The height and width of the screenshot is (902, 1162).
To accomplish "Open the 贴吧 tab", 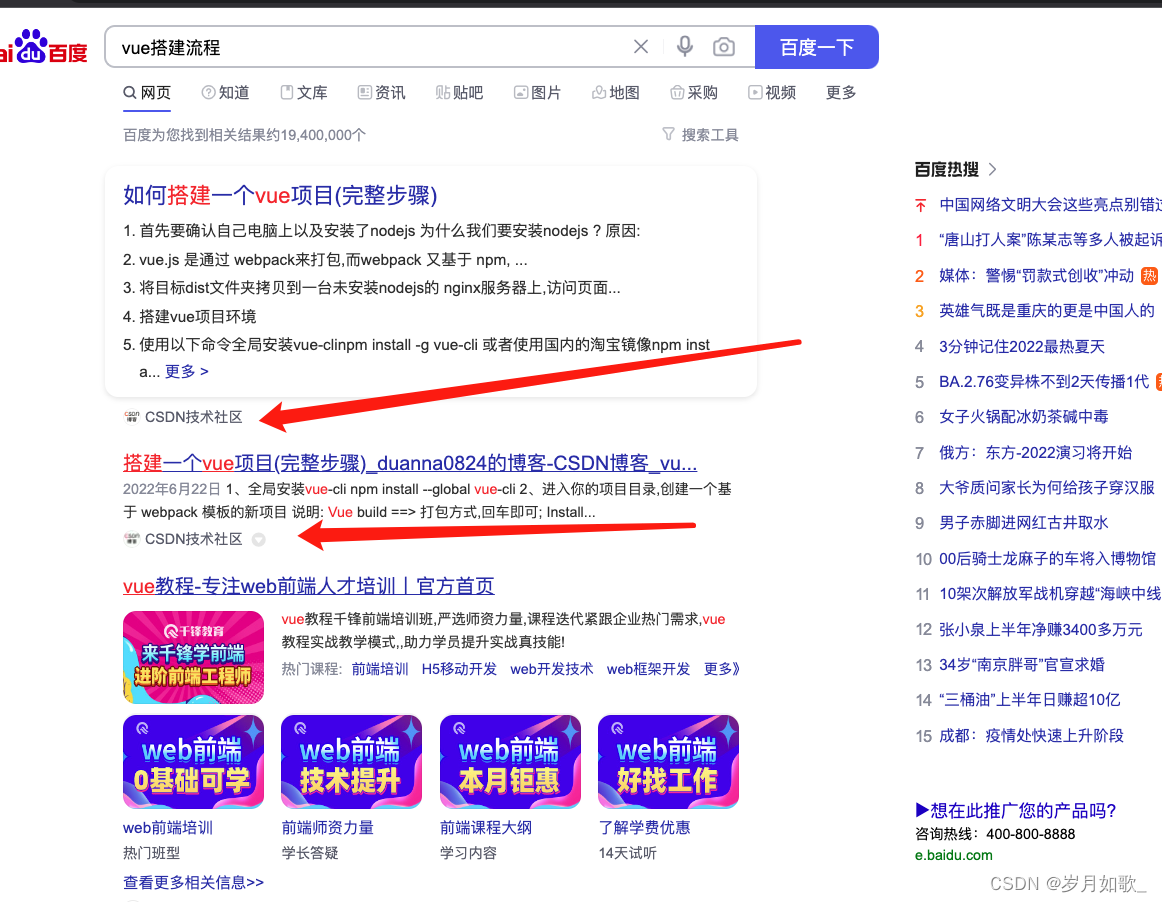I will (459, 93).
